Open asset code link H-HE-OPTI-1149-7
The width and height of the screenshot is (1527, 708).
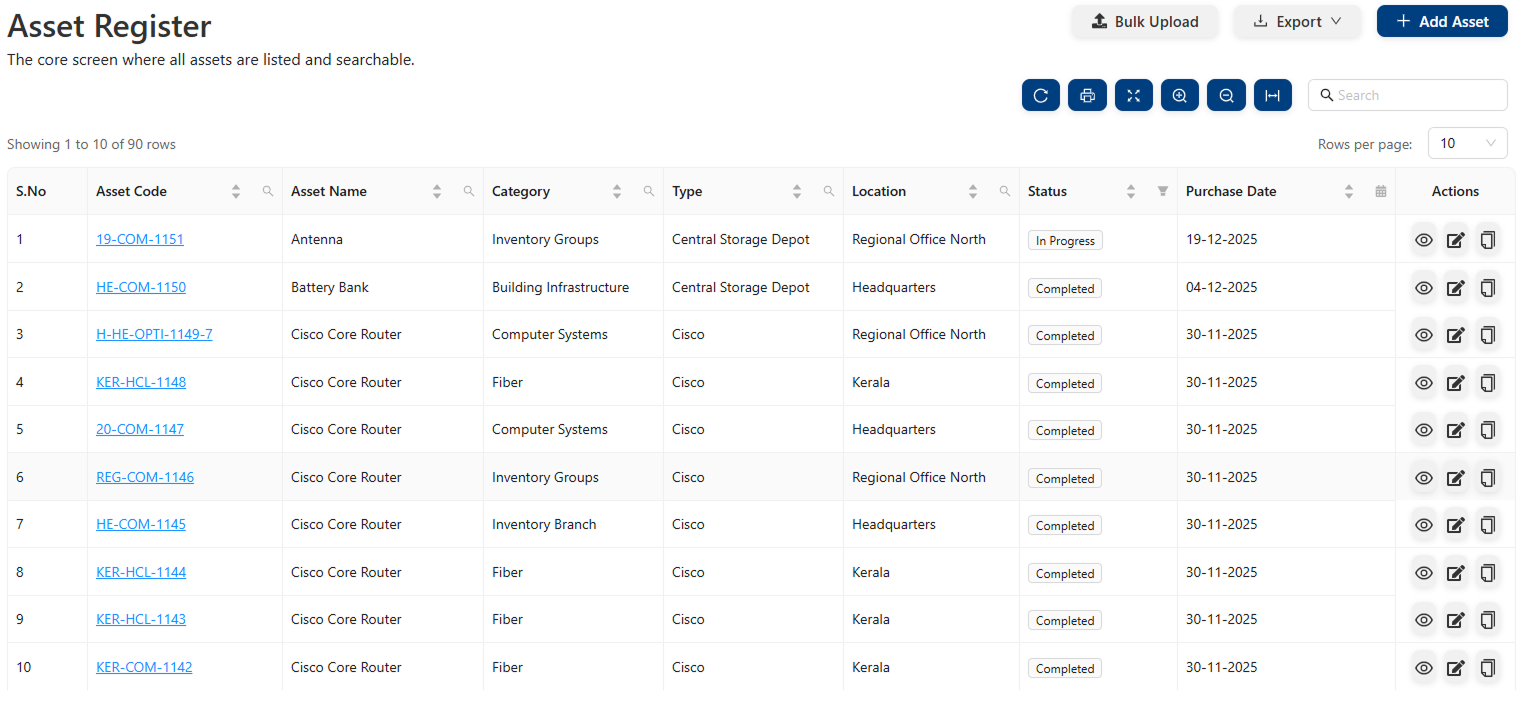click(x=154, y=335)
